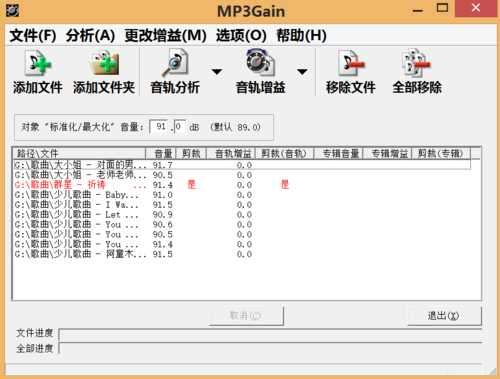Select the 少儿歌曲 - You row with volume 91.4
The width and height of the screenshot is (500, 379).
tap(242, 244)
